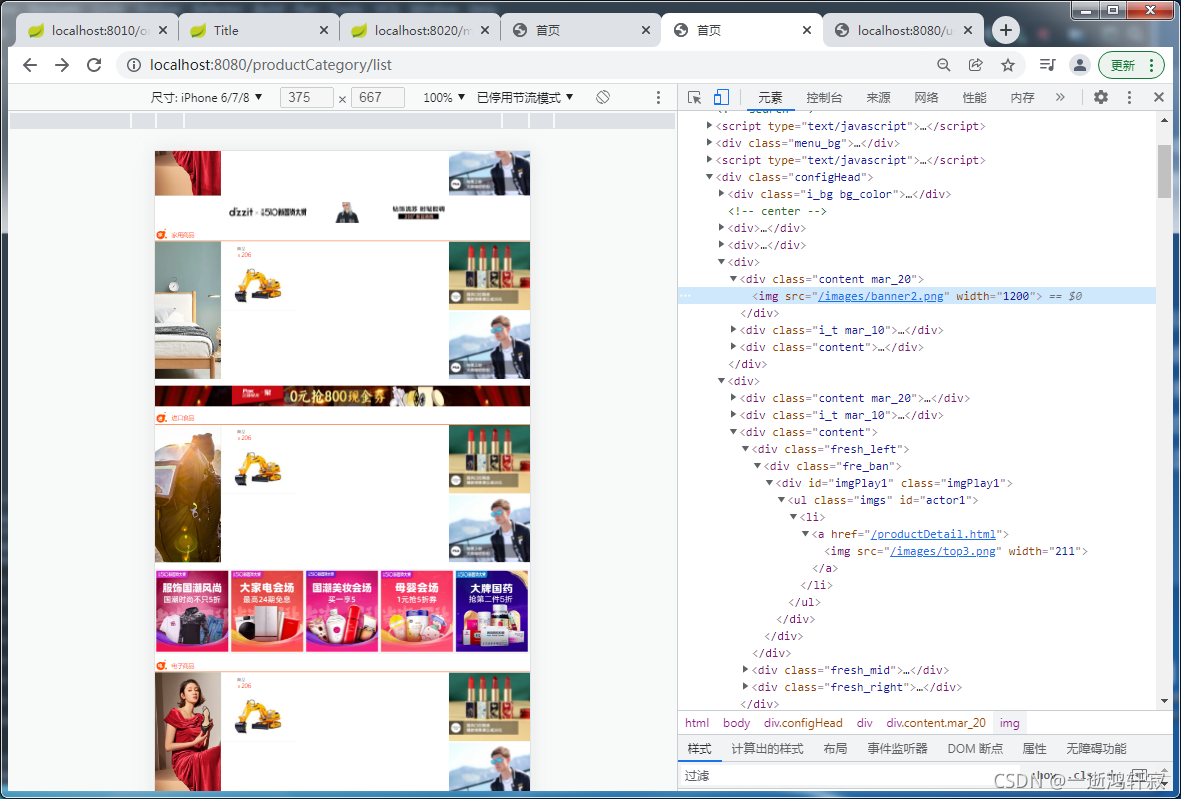This screenshot has height=799, width=1181.
Task: Show more DevTools tabs chevron
Action: coord(1060,97)
